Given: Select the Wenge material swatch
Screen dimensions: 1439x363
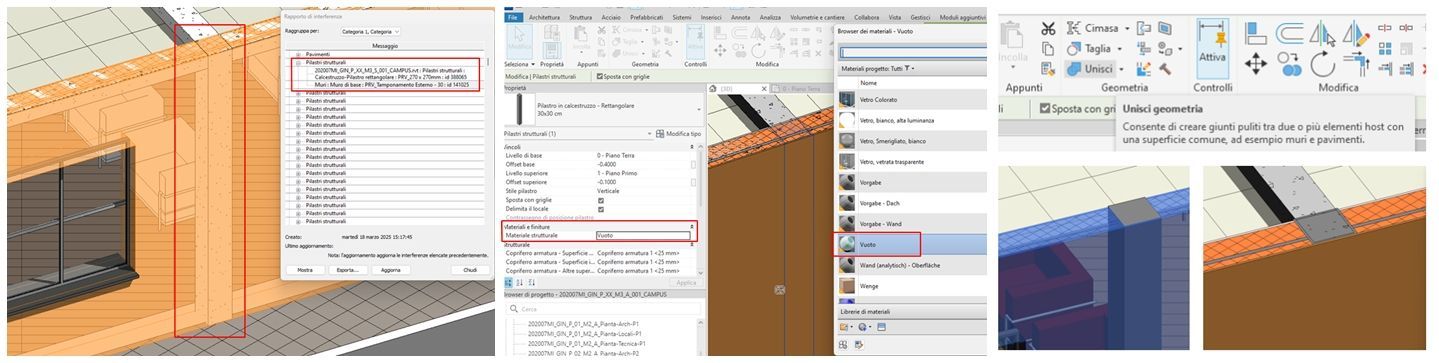Looking at the screenshot, I should [848, 285].
